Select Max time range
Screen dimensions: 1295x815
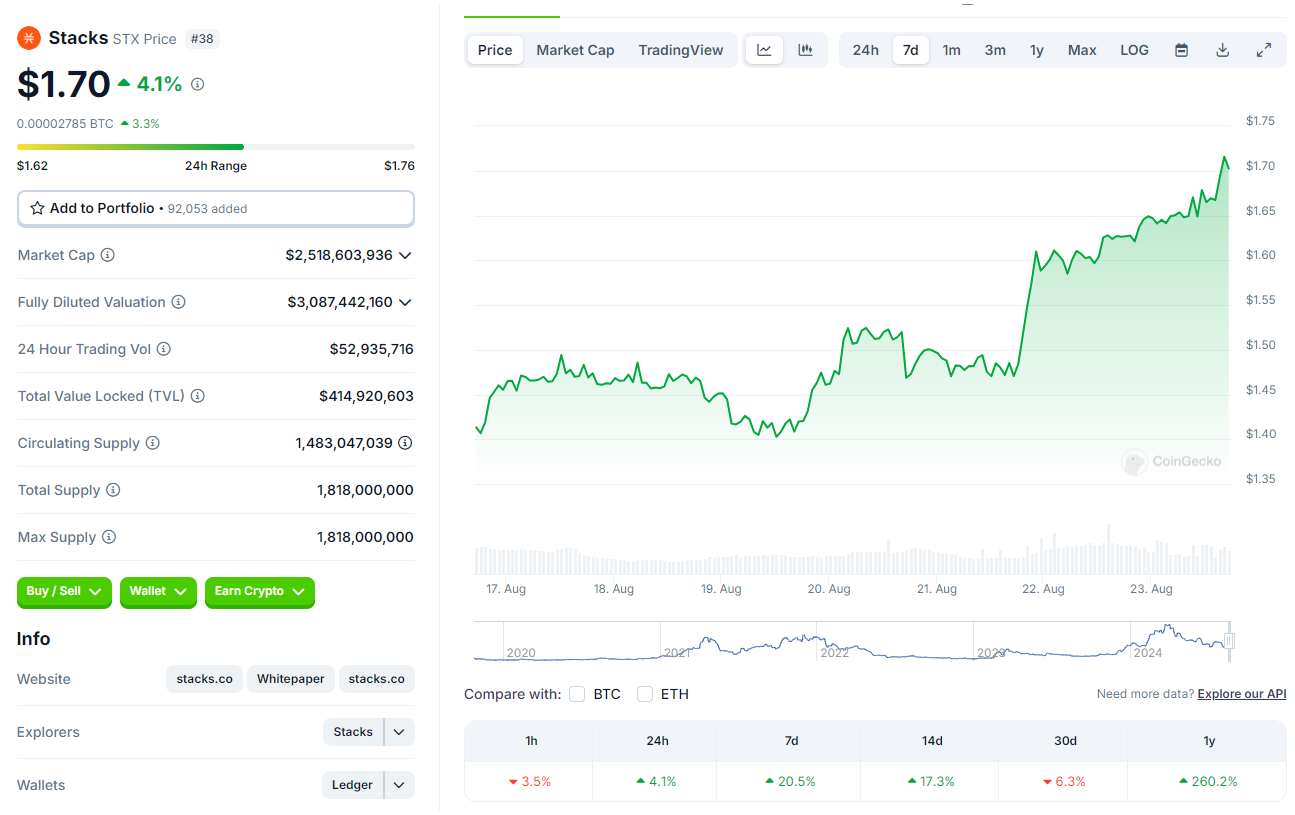1082,50
